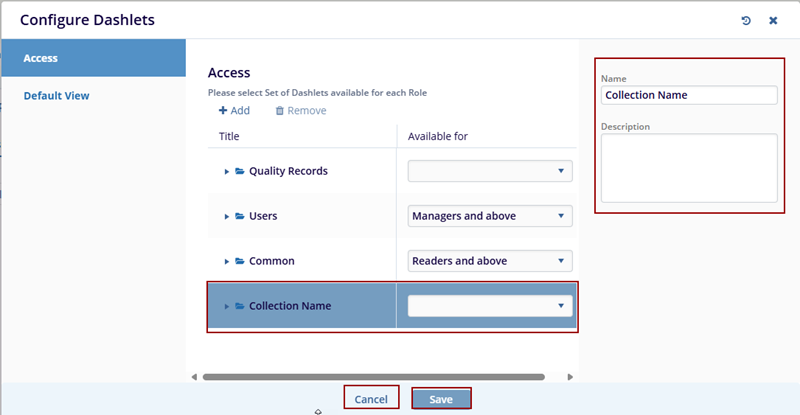Open the Readers and above dropdown
Screen dimensions: 800x415
(490, 261)
